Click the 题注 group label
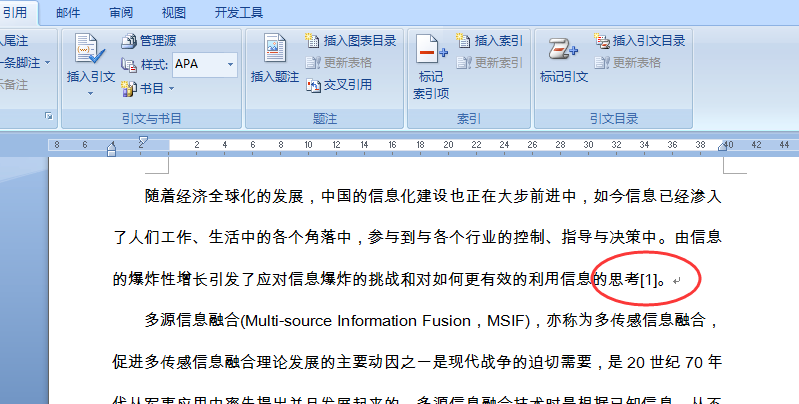 pyautogui.click(x=325, y=119)
